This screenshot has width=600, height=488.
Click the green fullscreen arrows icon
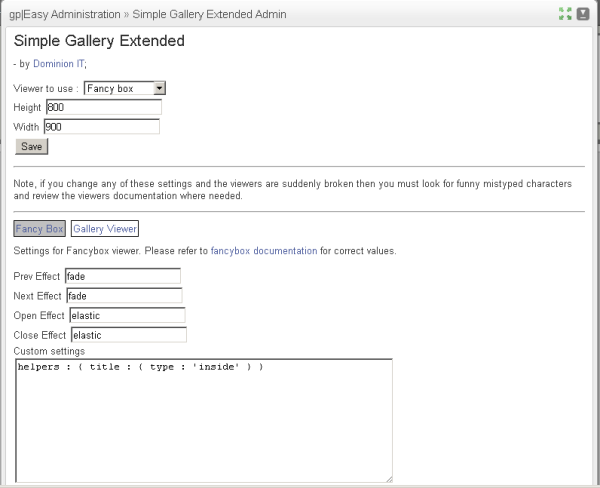tap(565, 14)
